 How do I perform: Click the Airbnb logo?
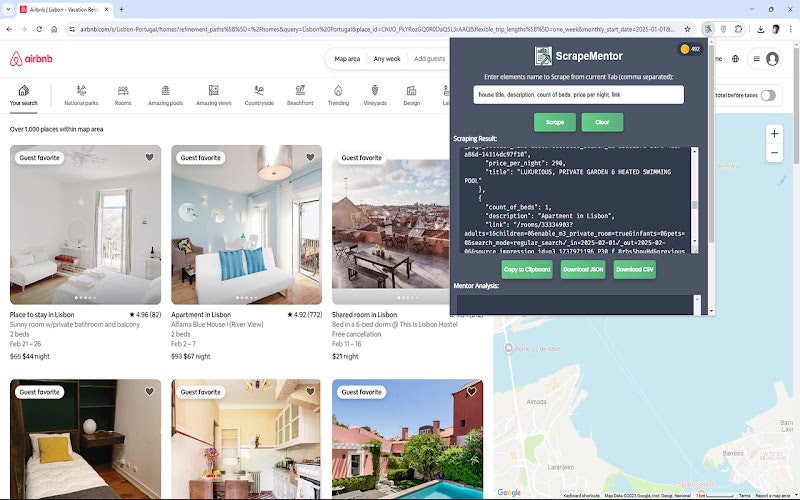tap(31, 59)
